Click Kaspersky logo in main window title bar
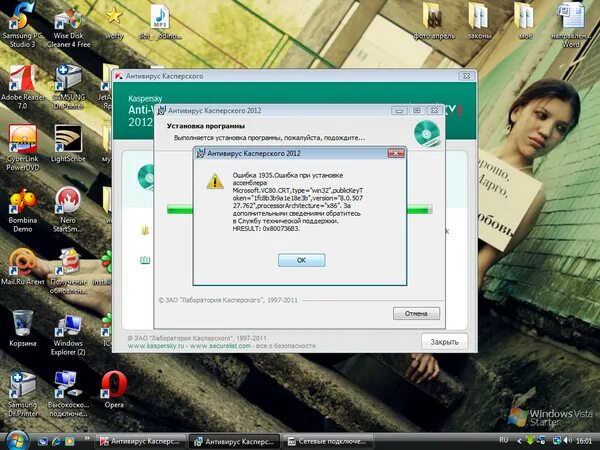Image resolution: width=600 pixels, height=450 pixels. click(x=119, y=76)
